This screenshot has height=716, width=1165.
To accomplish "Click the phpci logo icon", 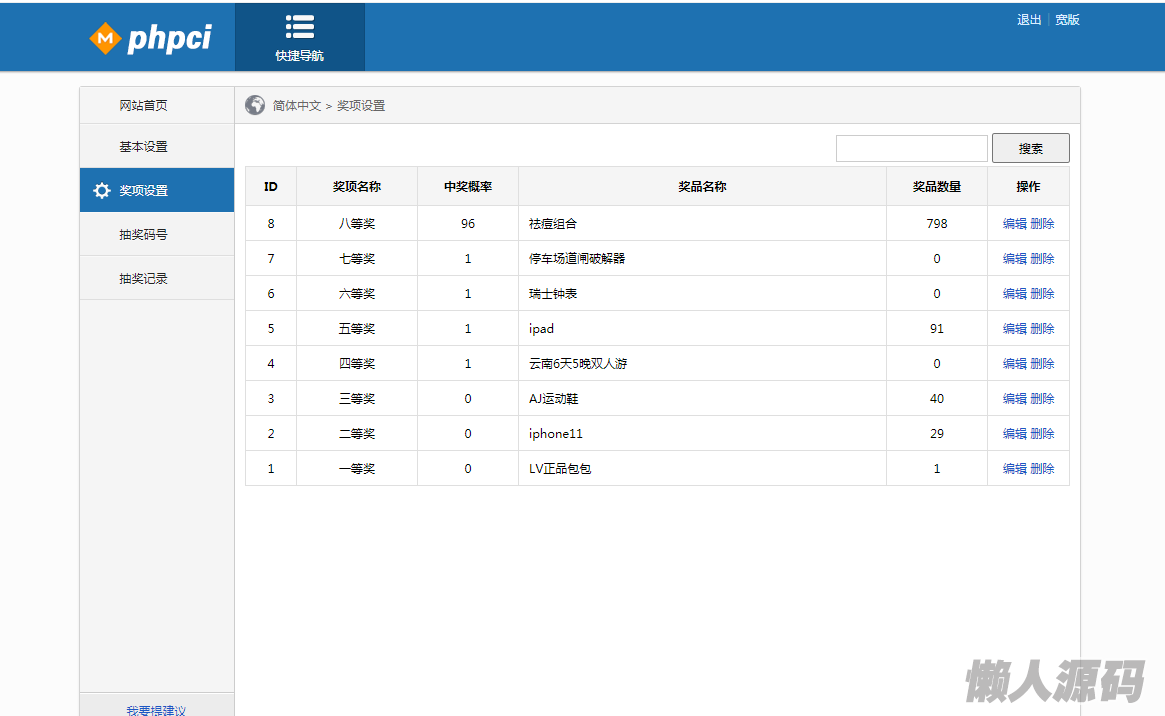I will [x=104, y=39].
